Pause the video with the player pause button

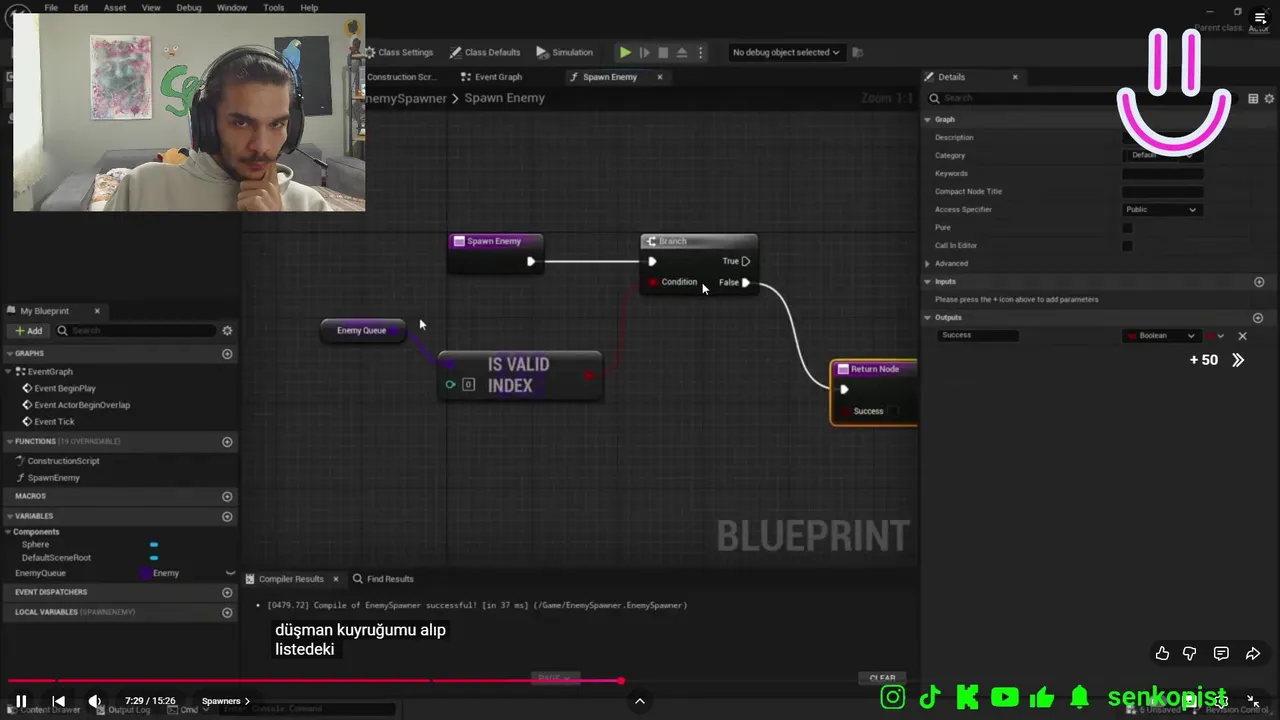[21, 701]
